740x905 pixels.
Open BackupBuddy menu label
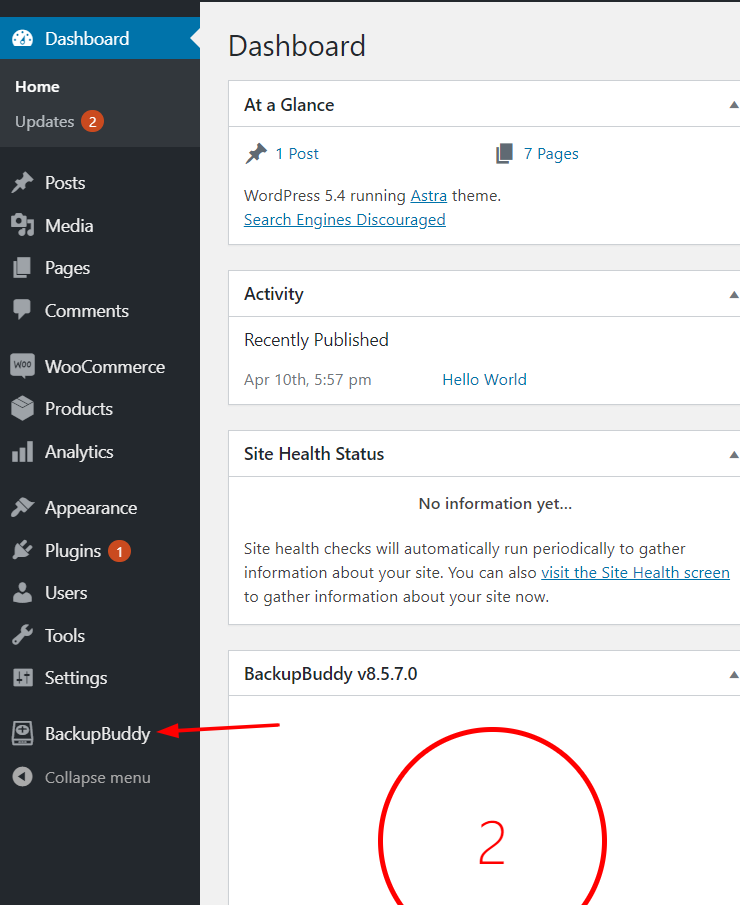point(98,734)
